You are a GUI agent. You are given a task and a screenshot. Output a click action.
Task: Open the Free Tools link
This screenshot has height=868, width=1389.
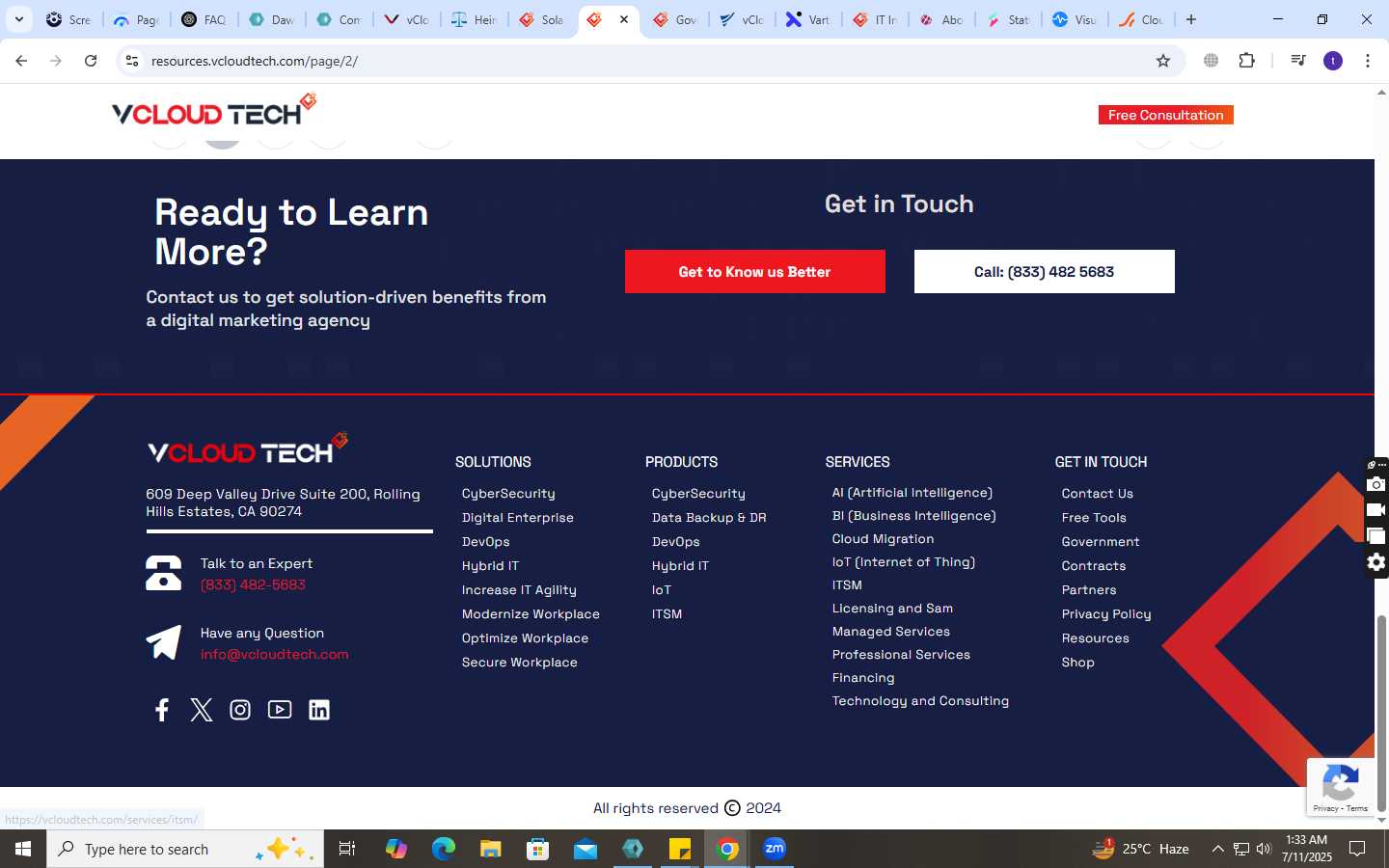tap(1094, 518)
